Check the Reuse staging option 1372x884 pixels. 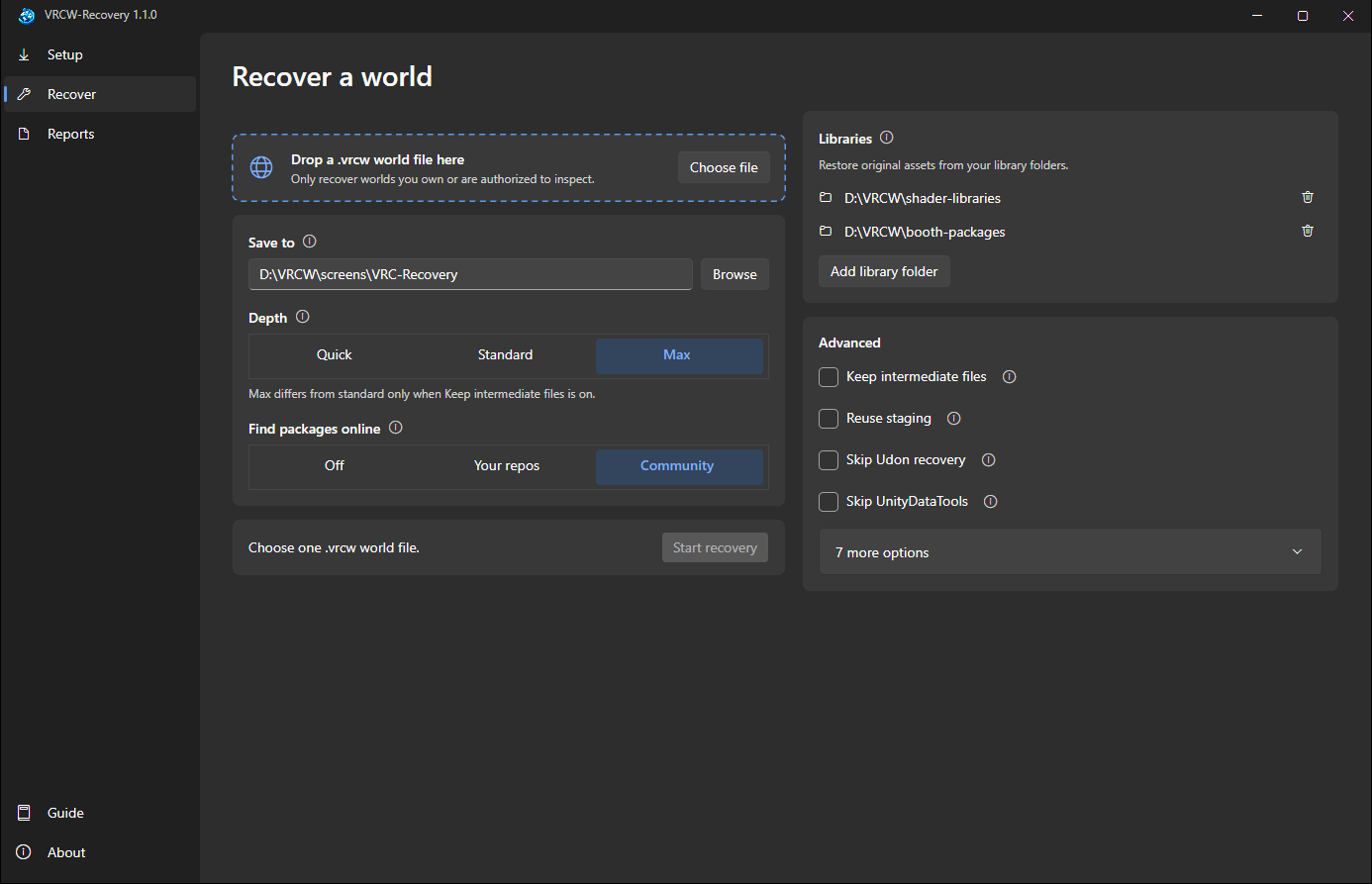[x=829, y=419]
